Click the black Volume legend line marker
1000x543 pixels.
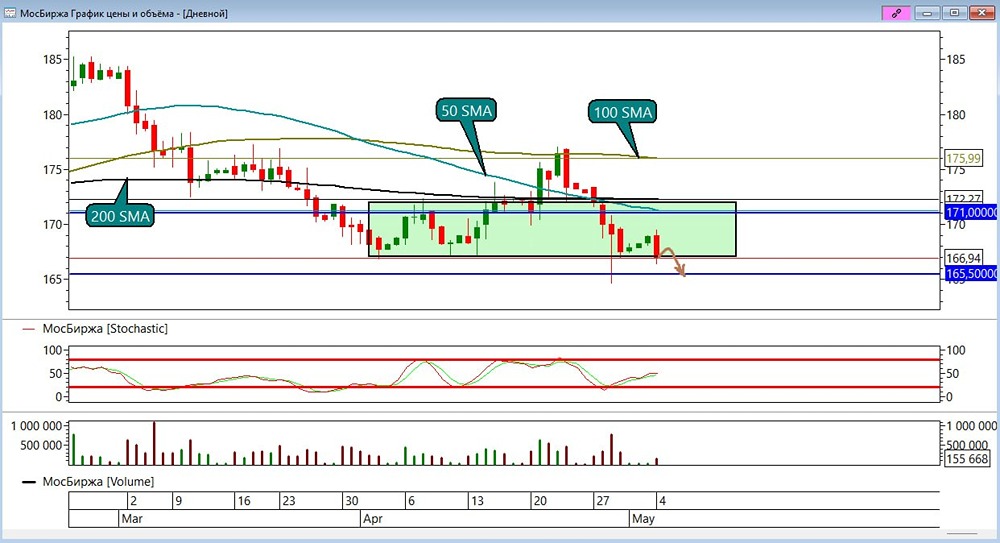[29, 482]
